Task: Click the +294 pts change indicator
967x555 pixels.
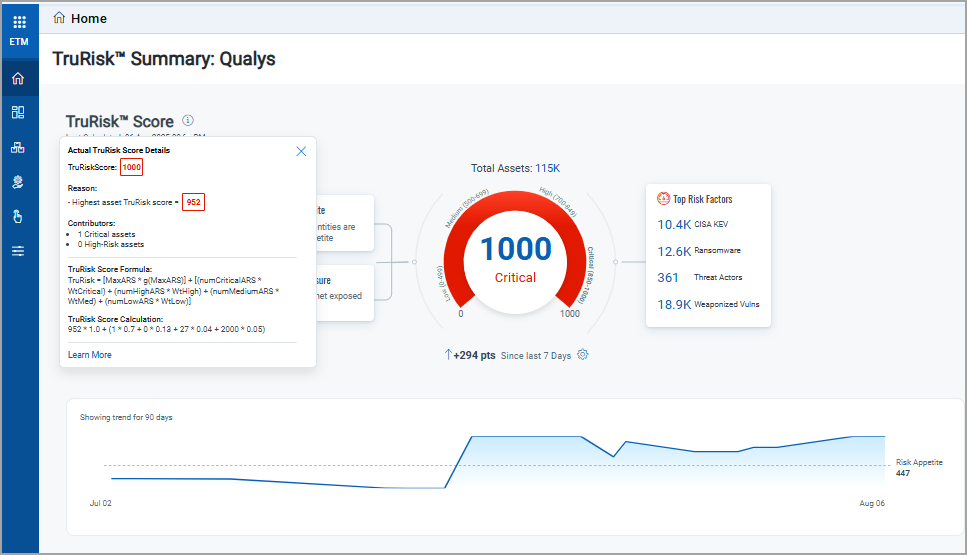Action: point(470,355)
